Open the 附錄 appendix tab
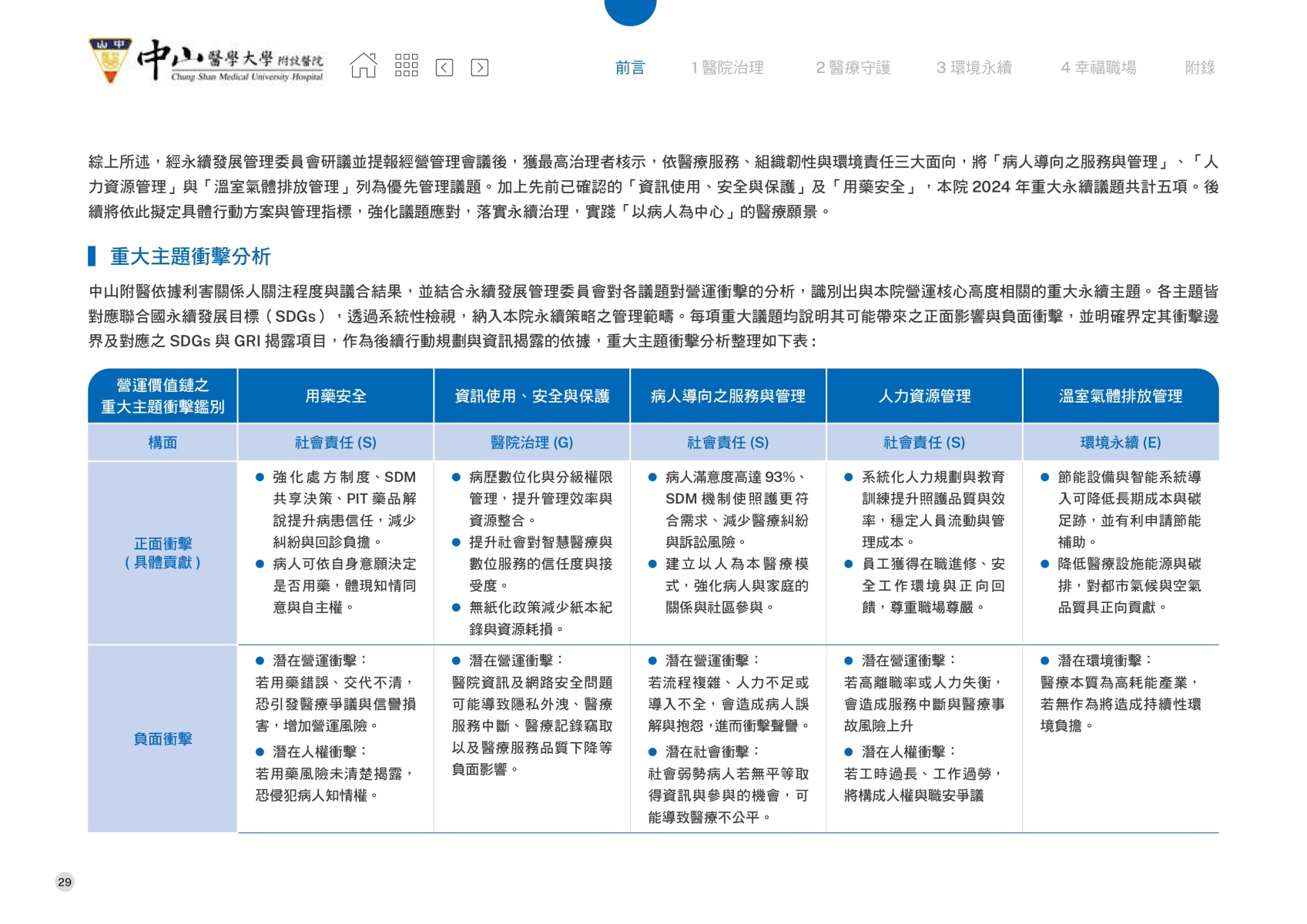 (x=1199, y=68)
